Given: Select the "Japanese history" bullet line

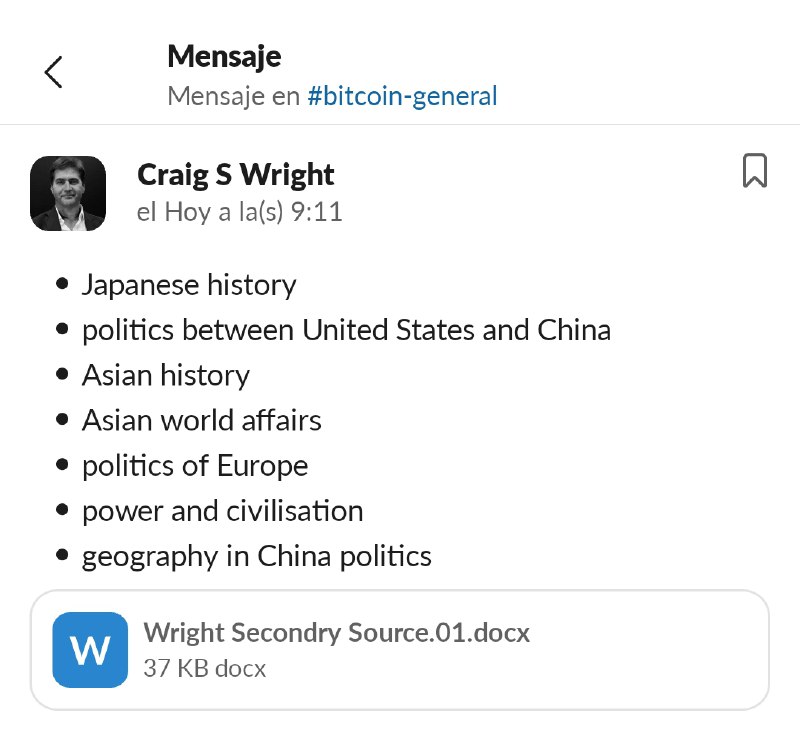Looking at the screenshot, I should coord(189,285).
